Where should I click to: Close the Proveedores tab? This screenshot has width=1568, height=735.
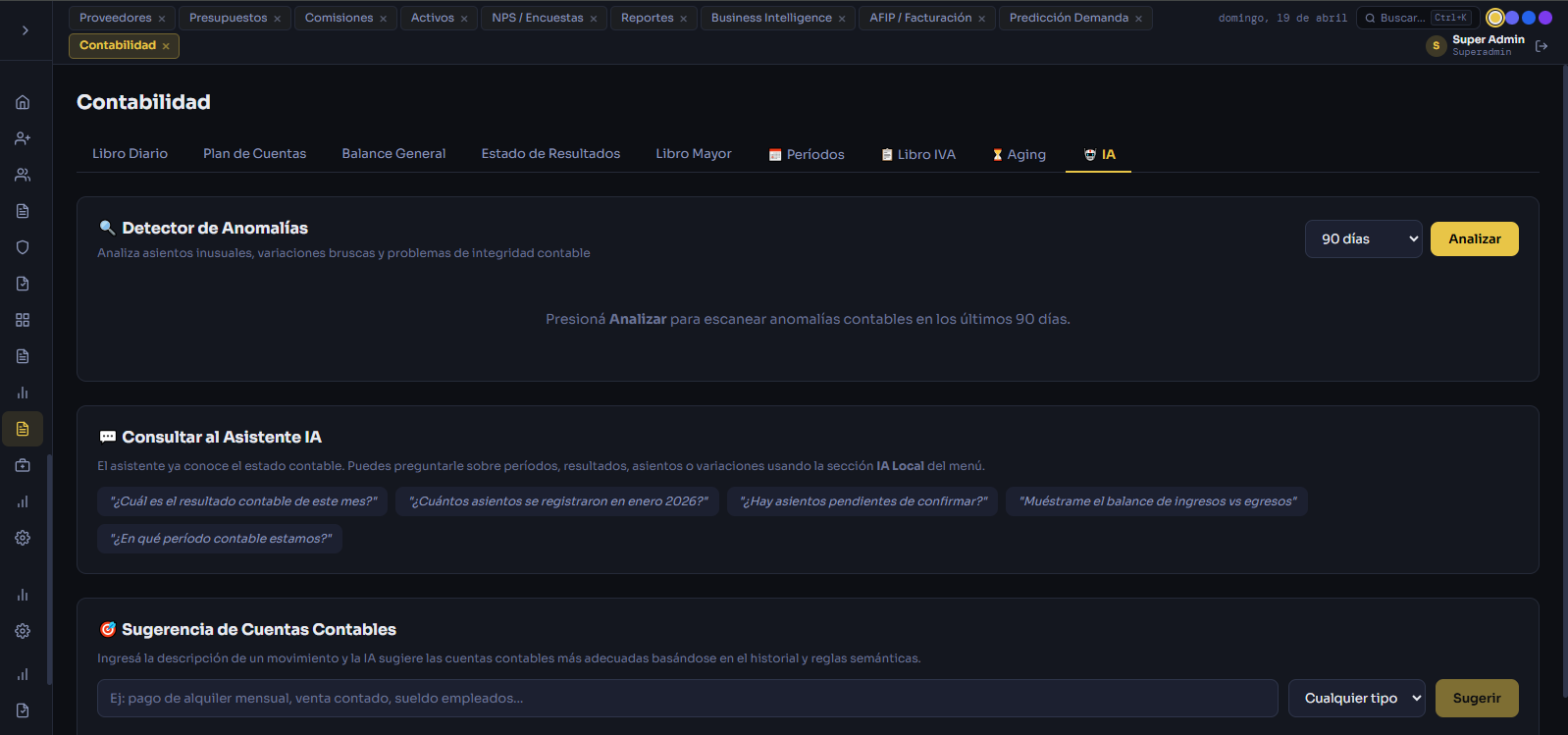coord(162,19)
